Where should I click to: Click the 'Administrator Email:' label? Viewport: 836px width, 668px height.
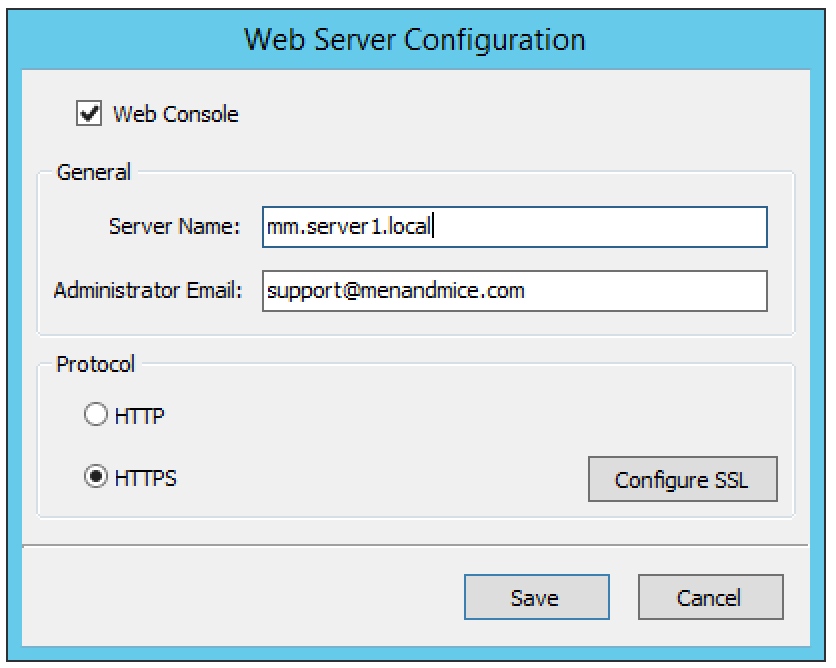148,291
